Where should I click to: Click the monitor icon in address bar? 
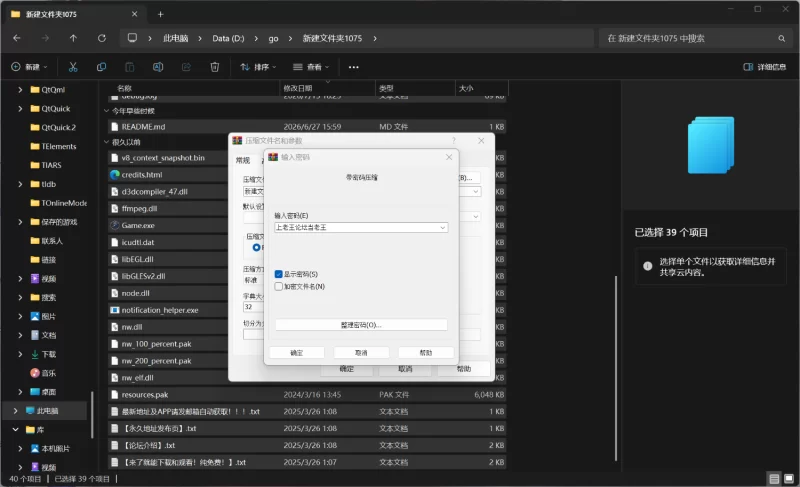click(132, 38)
